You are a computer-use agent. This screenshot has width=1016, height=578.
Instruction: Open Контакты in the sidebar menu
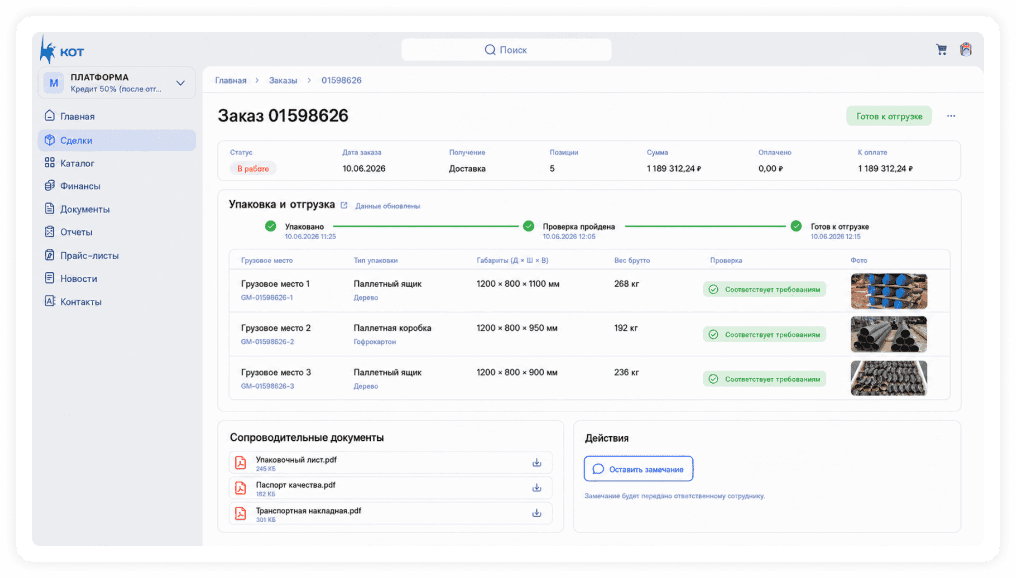pyautogui.click(x=117, y=302)
